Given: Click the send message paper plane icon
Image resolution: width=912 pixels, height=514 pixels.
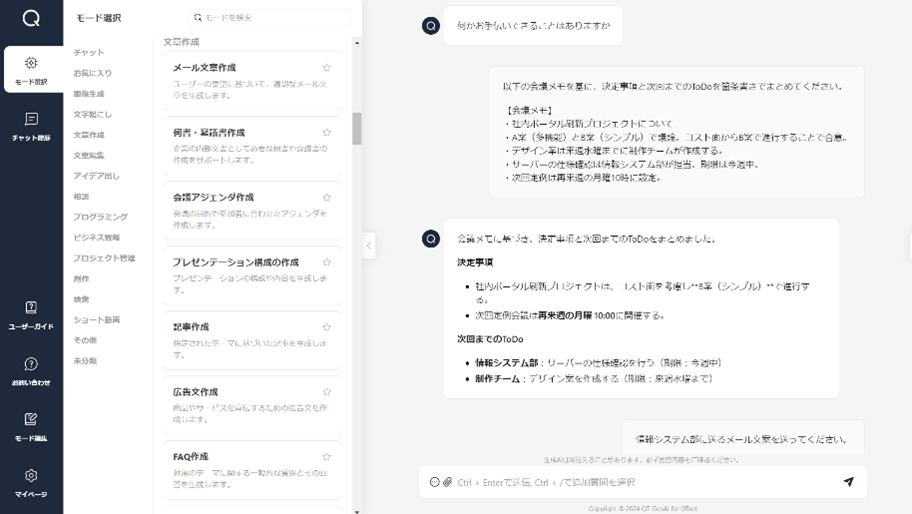Looking at the screenshot, I should (x=848, y=482).
